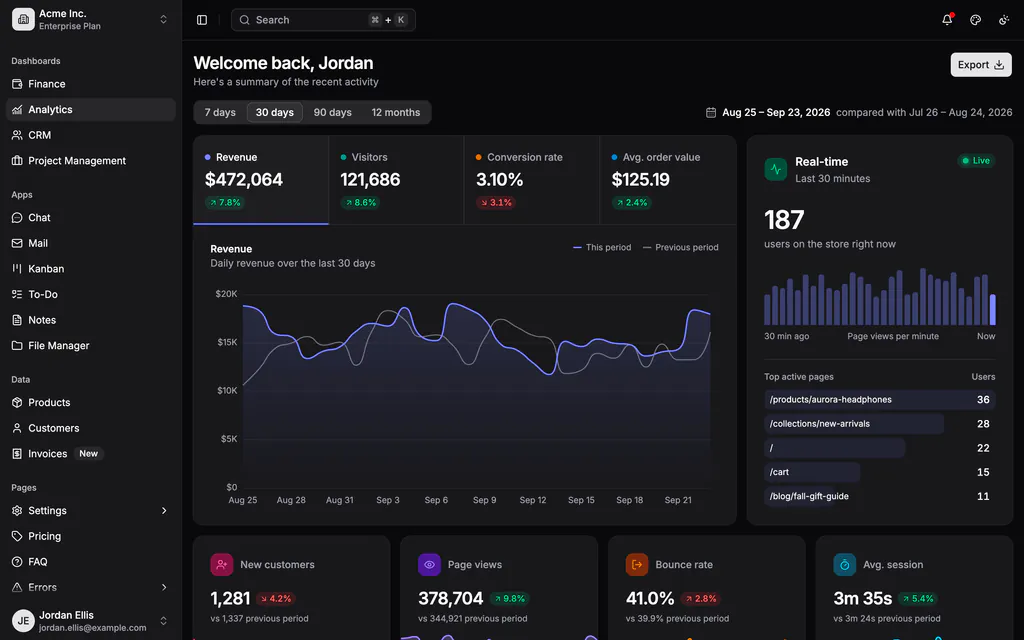1024x640 pixels.
Task: Open the Jordan Ellis account menu chevron
Action: tap(163, 620)
